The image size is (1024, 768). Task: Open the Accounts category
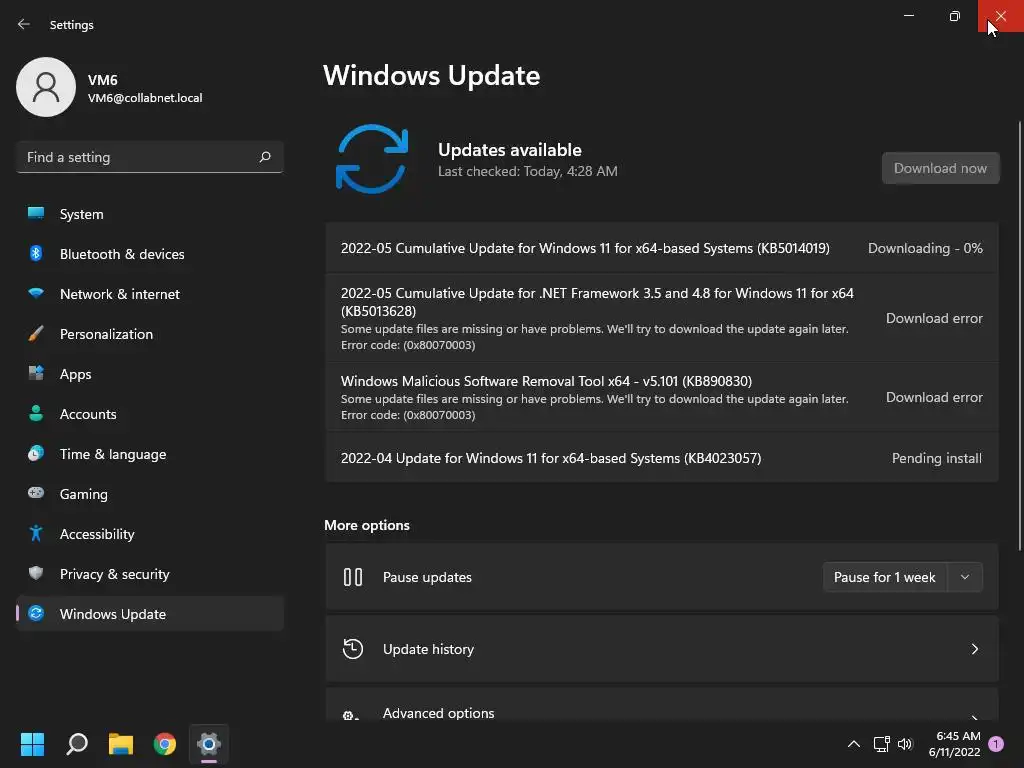(150, 414)
